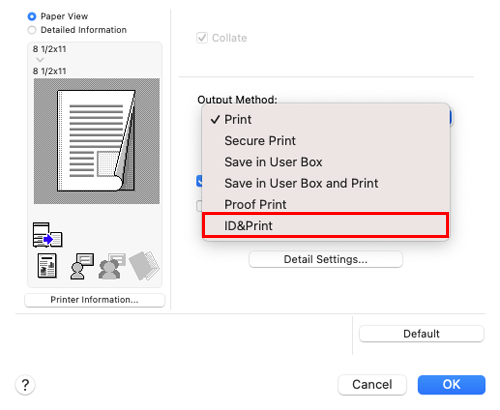This screenshot has width=500, height=410.
Task: Click the grayed-out stacked pages icon
Action: 144,266
